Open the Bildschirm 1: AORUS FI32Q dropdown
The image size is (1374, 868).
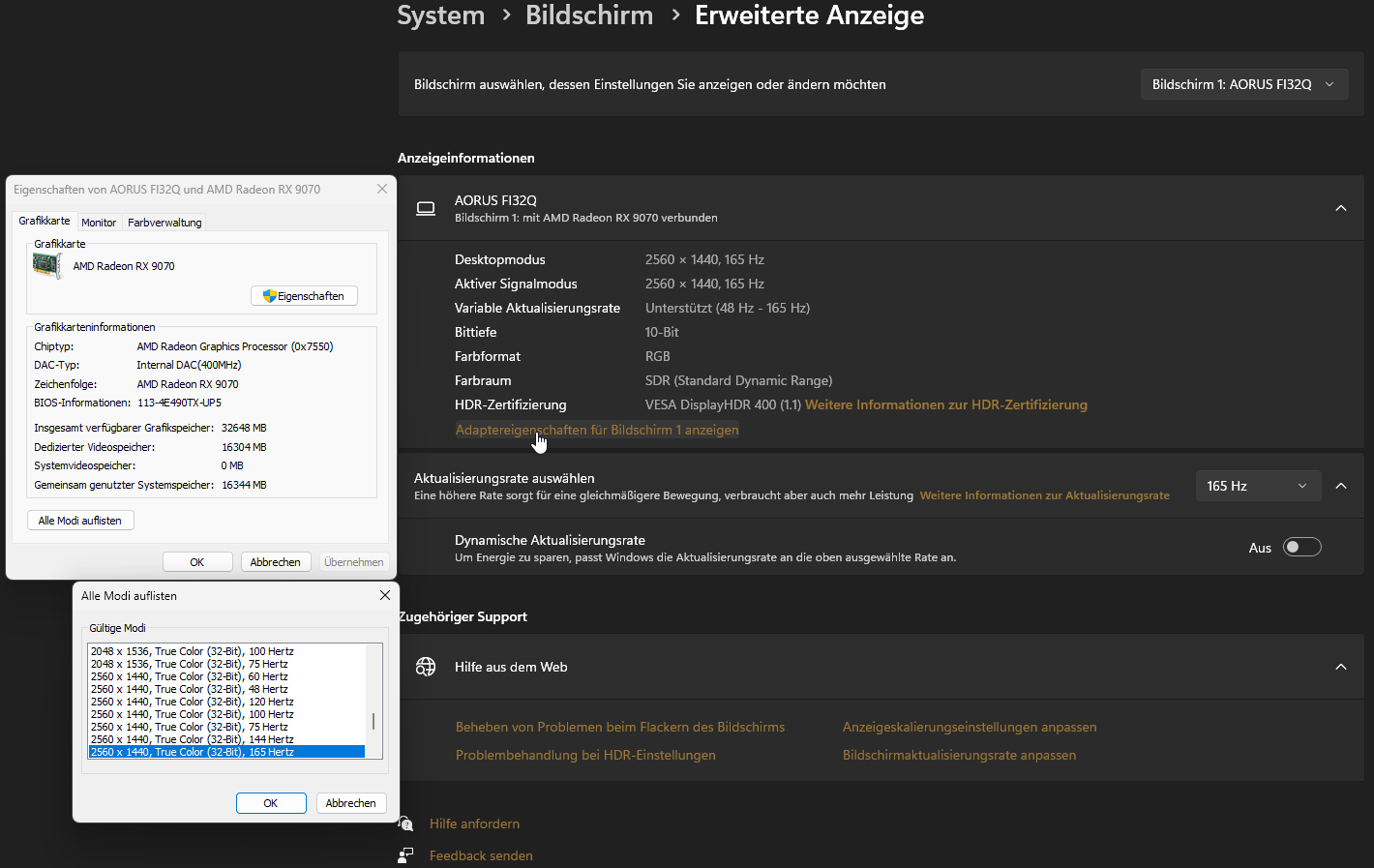(x=1243, y=84)
